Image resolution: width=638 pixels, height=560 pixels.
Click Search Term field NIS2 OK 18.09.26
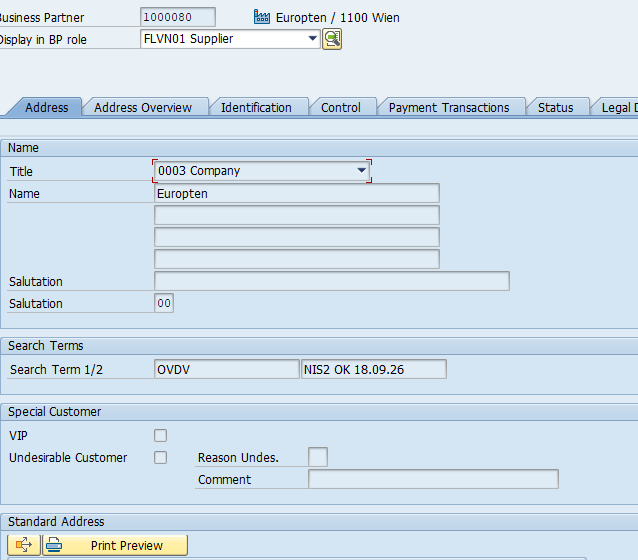coord(374,369)
